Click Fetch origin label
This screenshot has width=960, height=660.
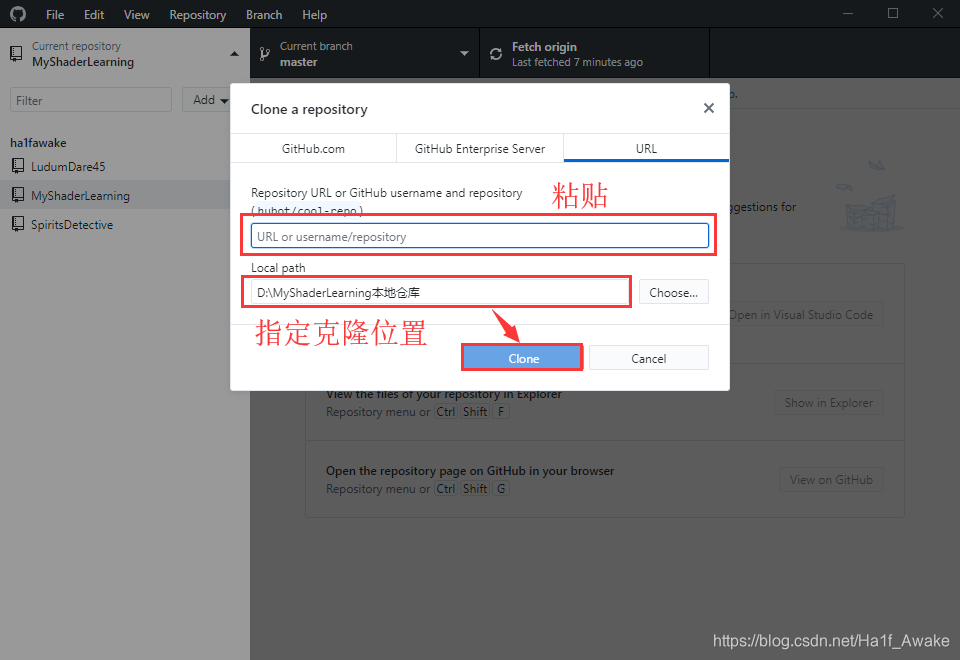tap(544, 47)
